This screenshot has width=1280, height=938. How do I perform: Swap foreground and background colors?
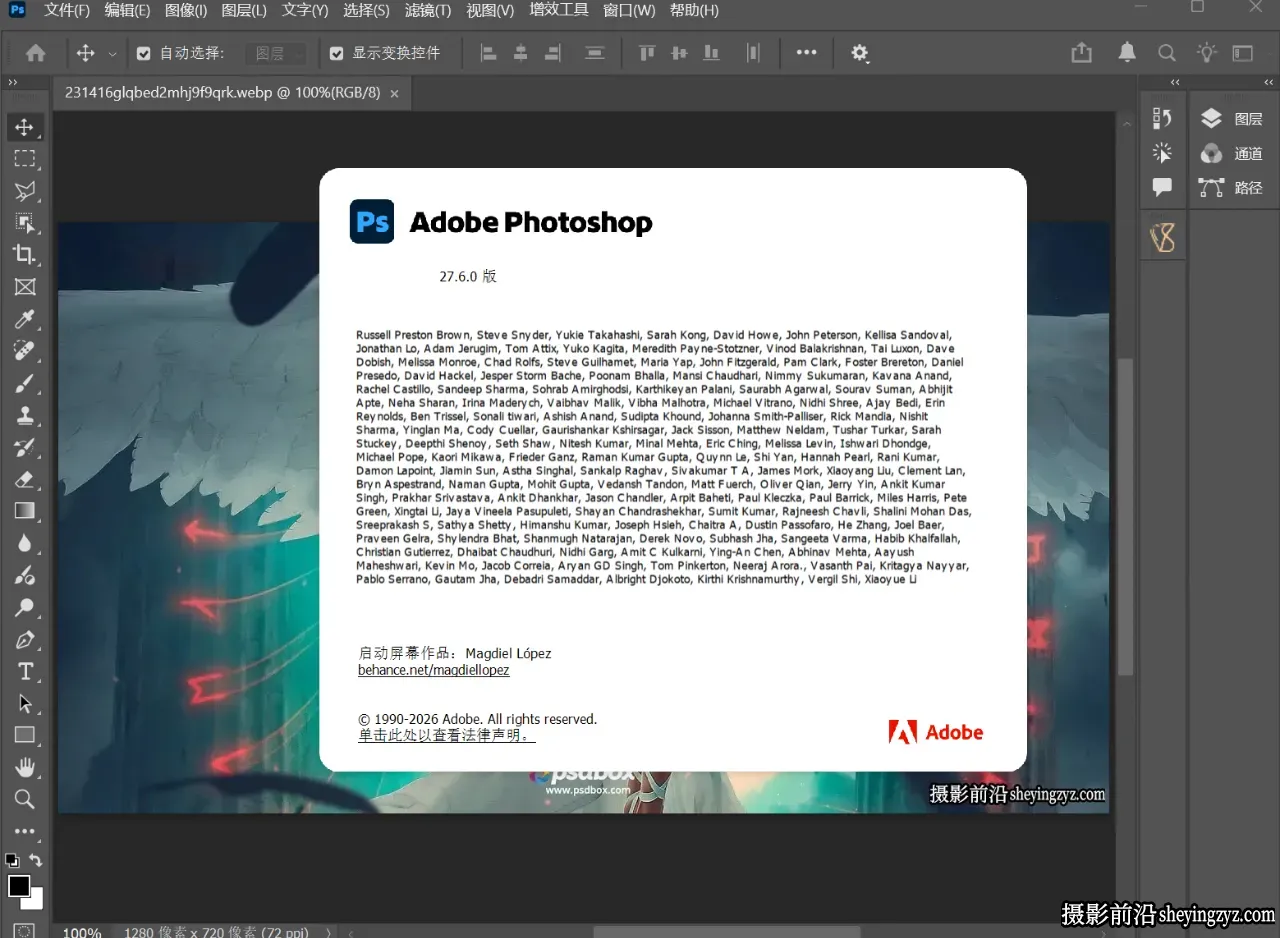pyautogui.click(x=36, y=860)
